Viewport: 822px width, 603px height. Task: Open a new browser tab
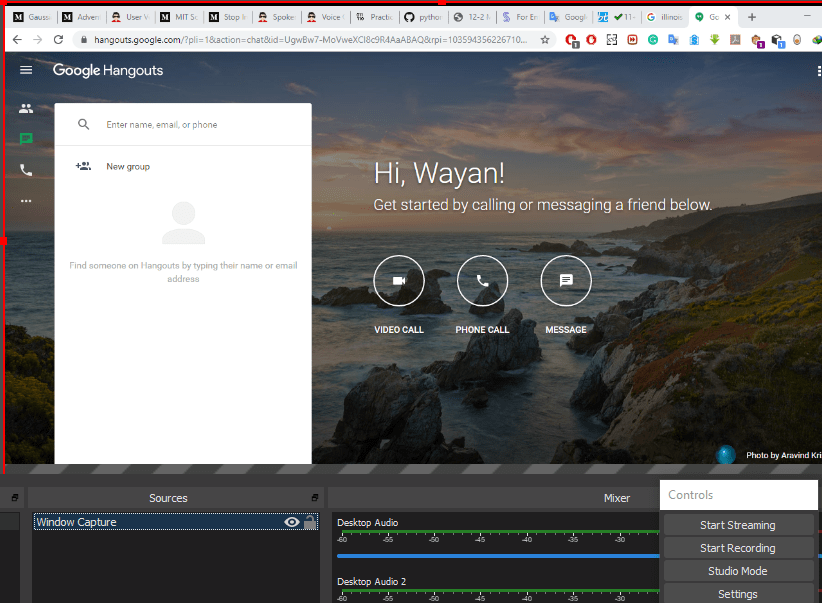point(752,17)
